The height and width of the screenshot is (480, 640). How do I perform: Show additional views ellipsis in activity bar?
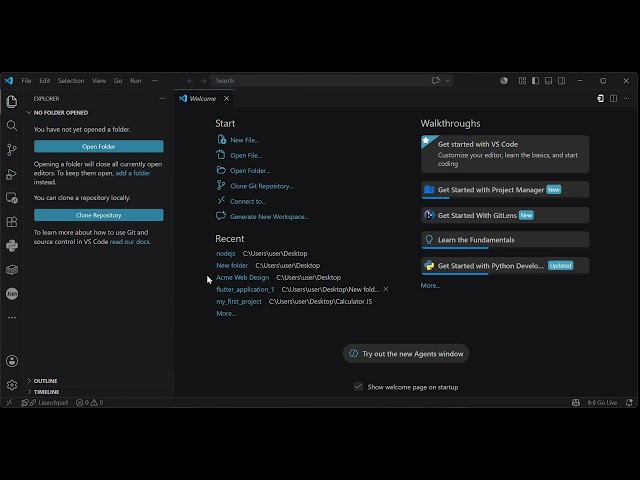pyautogui.click(x=12, y=317)
